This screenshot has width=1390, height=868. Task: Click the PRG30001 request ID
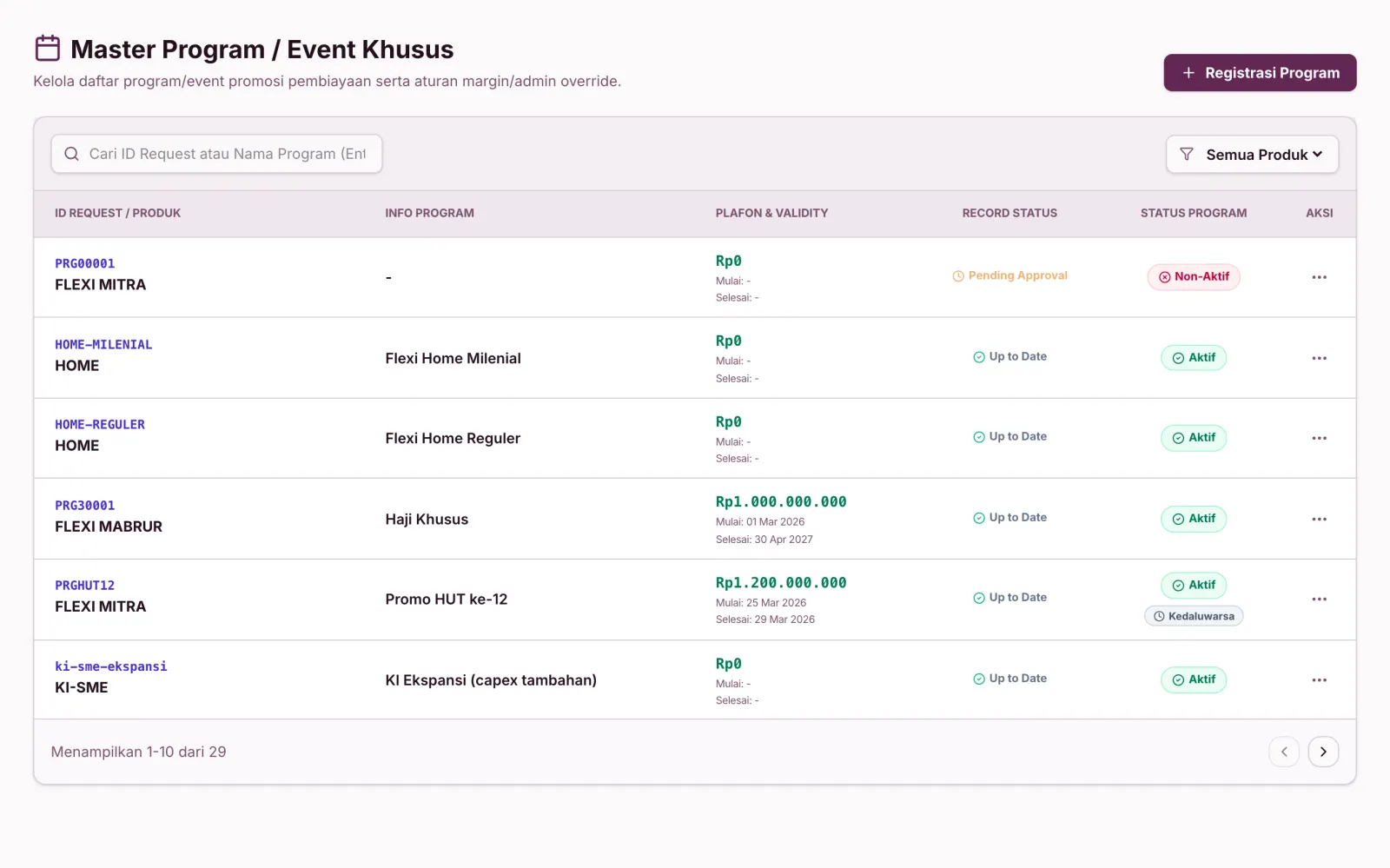click(x=85, y=505)
